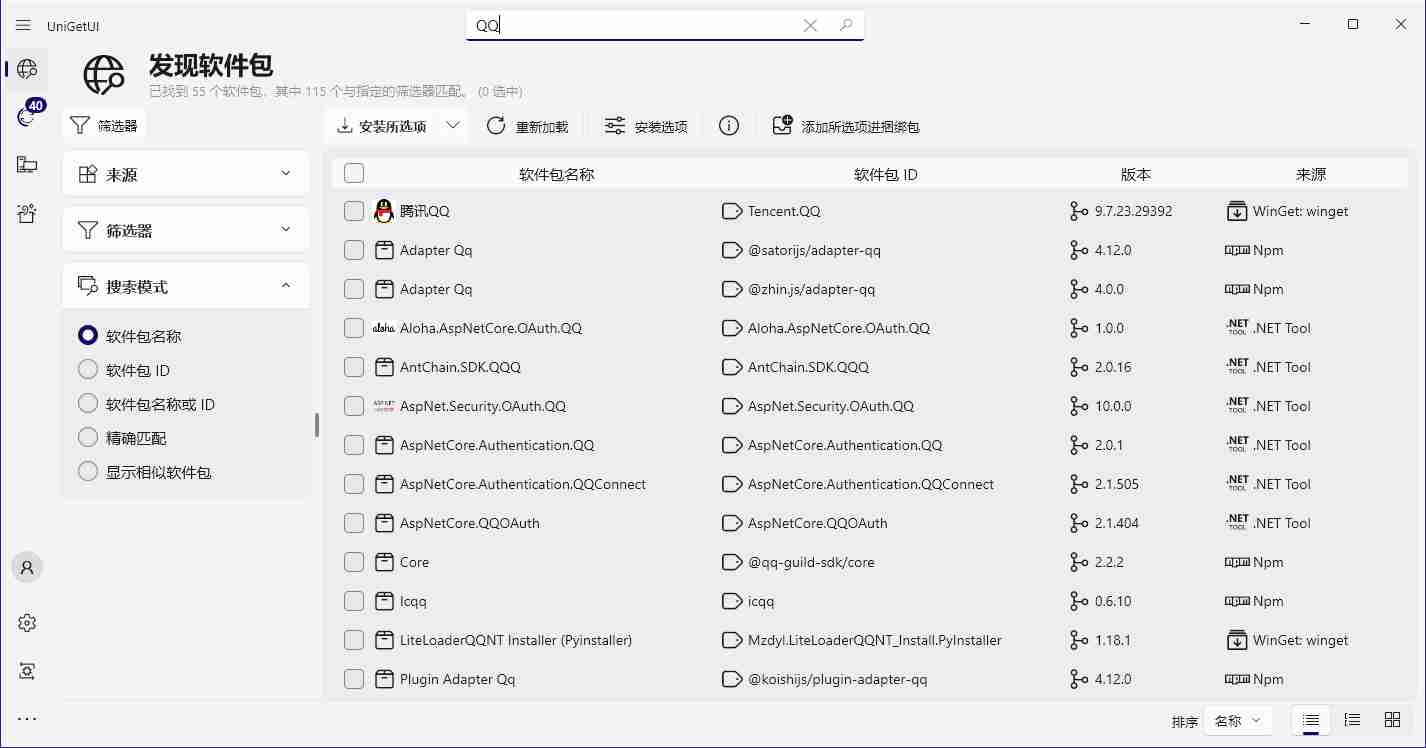Select the Core package name
Screen dimensions: 1426x748
(x=414, y=562)
